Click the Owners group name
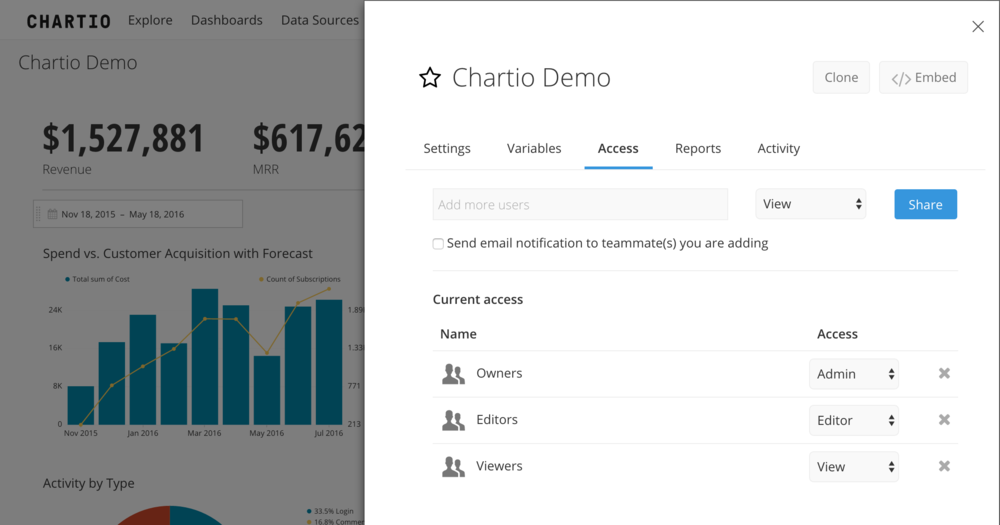Viewport: 1000px width, 525px height. click(499, 373)
